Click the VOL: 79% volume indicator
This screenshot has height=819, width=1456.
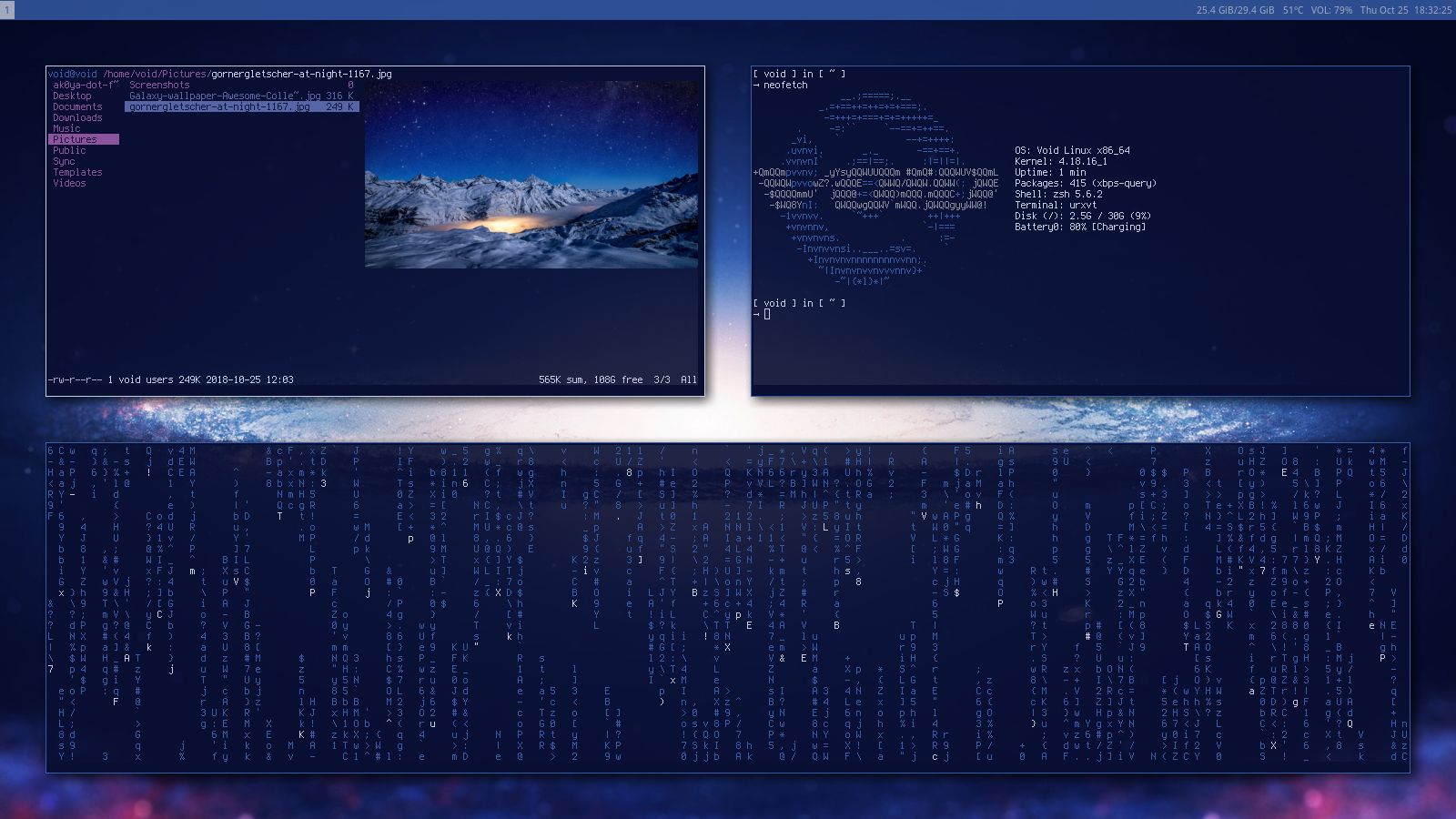point(1330,10)
